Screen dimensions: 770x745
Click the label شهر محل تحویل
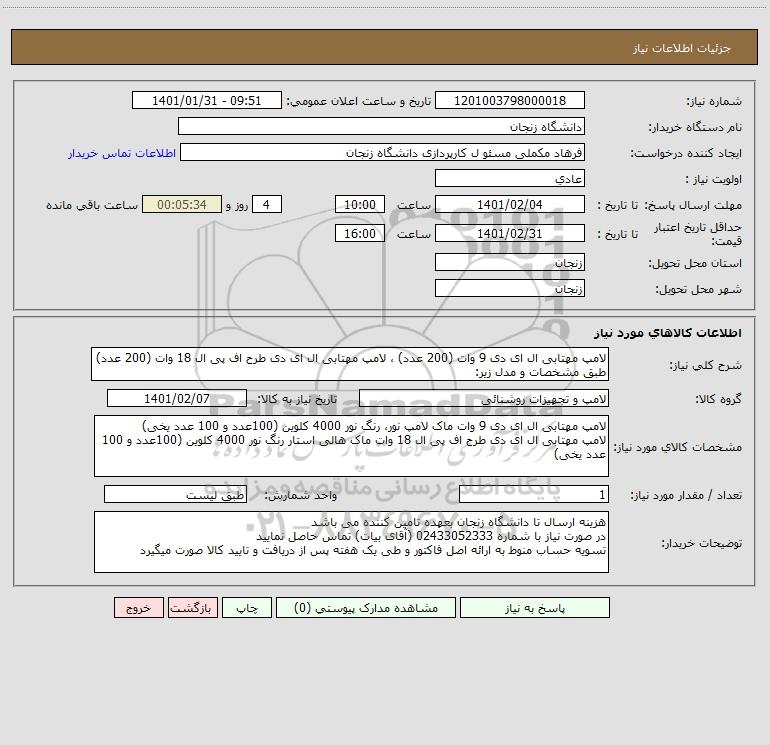coord(698,289)
